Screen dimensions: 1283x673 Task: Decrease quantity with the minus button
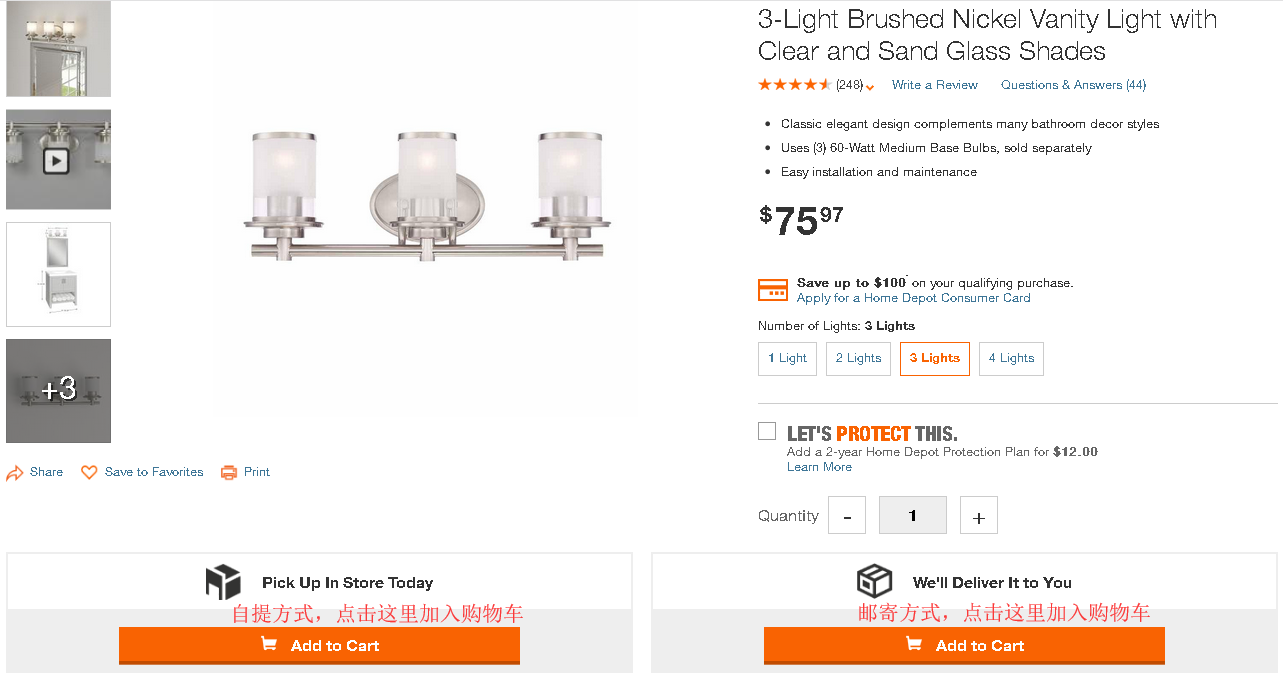point(847,516)
